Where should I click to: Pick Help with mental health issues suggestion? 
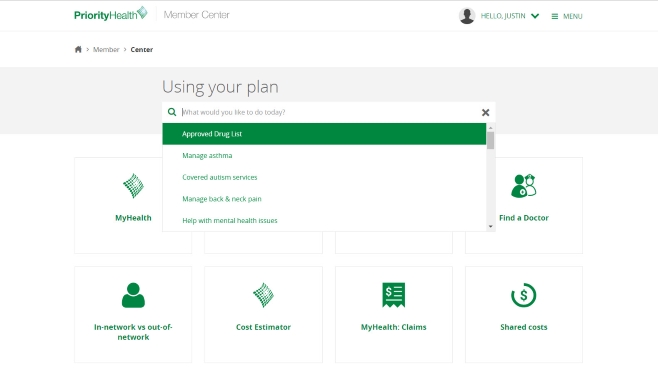click(324, 220)
